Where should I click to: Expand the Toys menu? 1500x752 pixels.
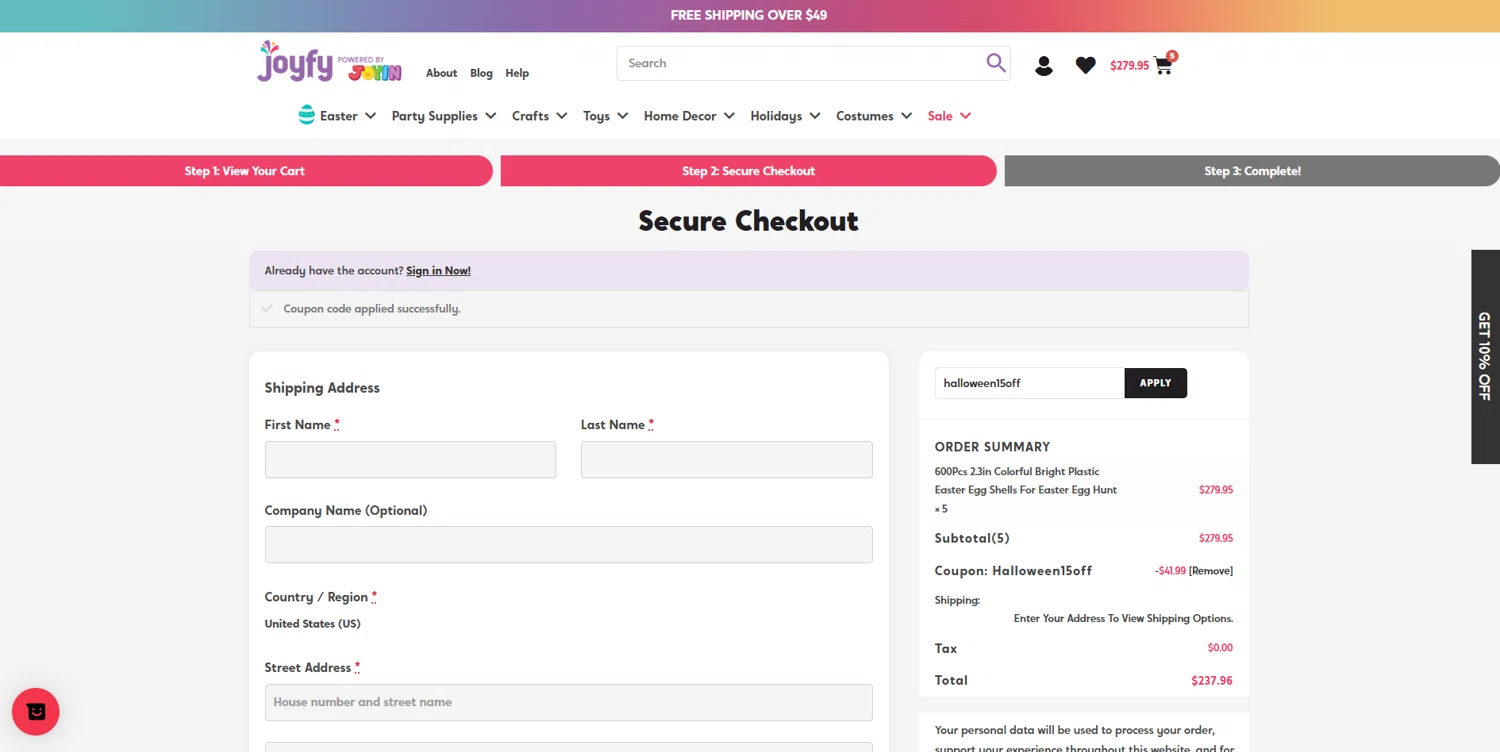point(606,116)
